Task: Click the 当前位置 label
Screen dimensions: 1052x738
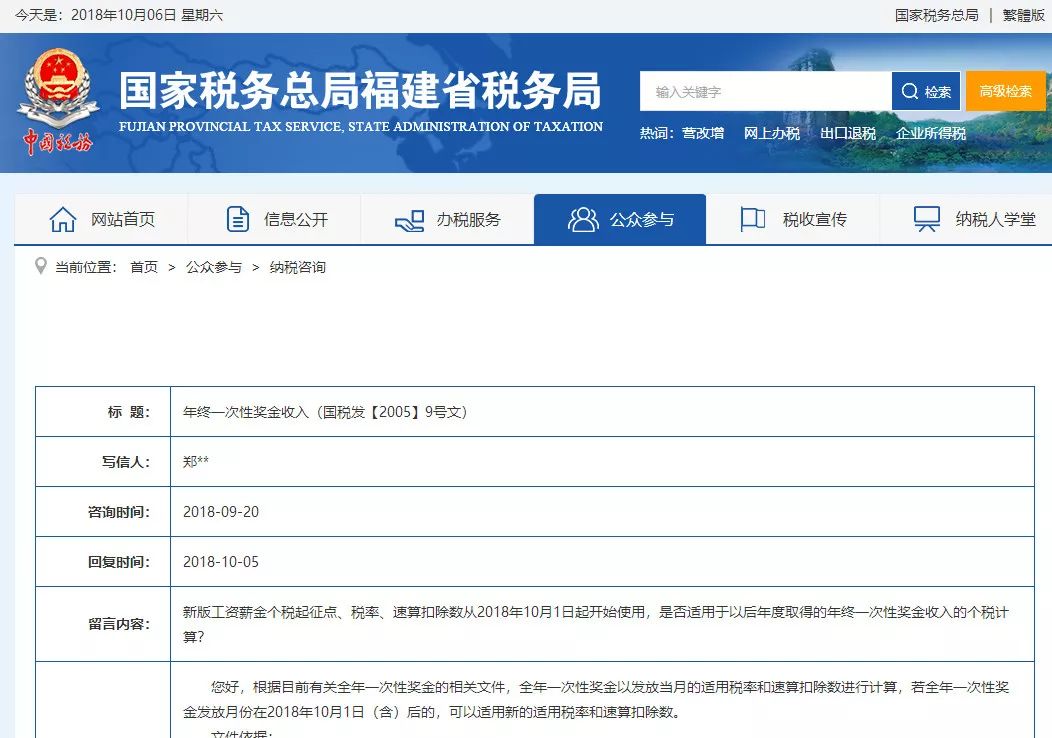Action: [x=86, y=267]
